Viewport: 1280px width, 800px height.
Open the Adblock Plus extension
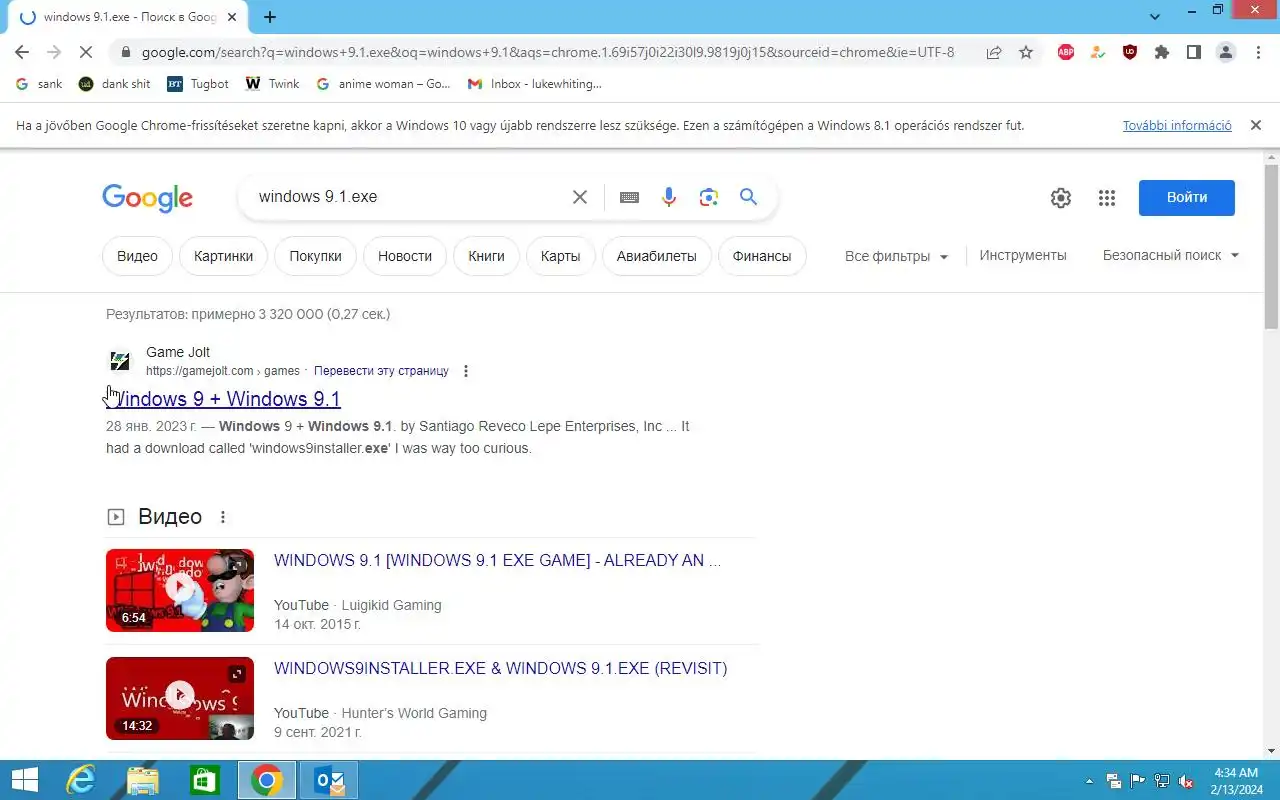1066,52
